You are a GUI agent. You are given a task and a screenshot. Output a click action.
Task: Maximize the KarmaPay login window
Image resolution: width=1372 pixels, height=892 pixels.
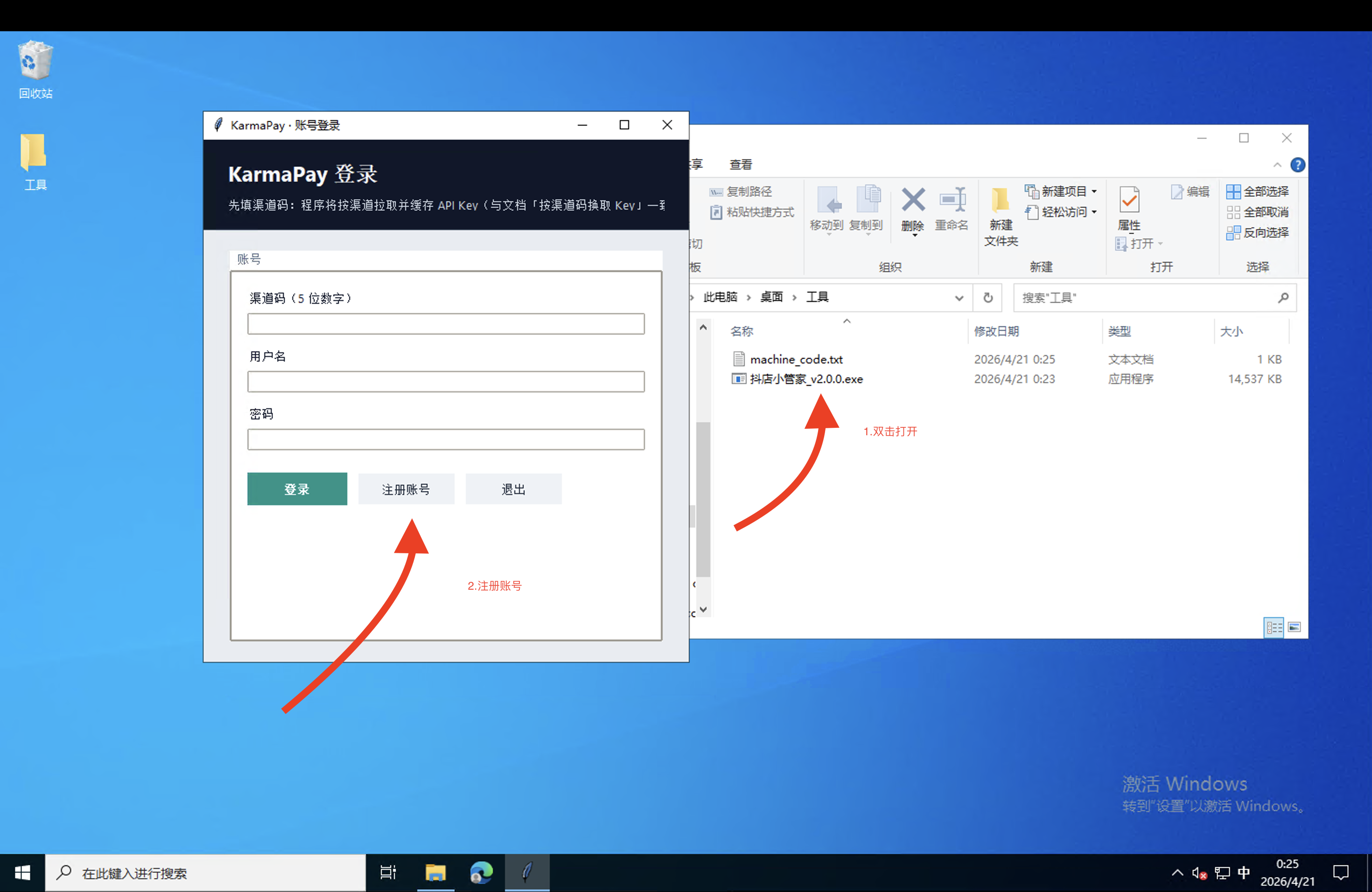point(624,125)
